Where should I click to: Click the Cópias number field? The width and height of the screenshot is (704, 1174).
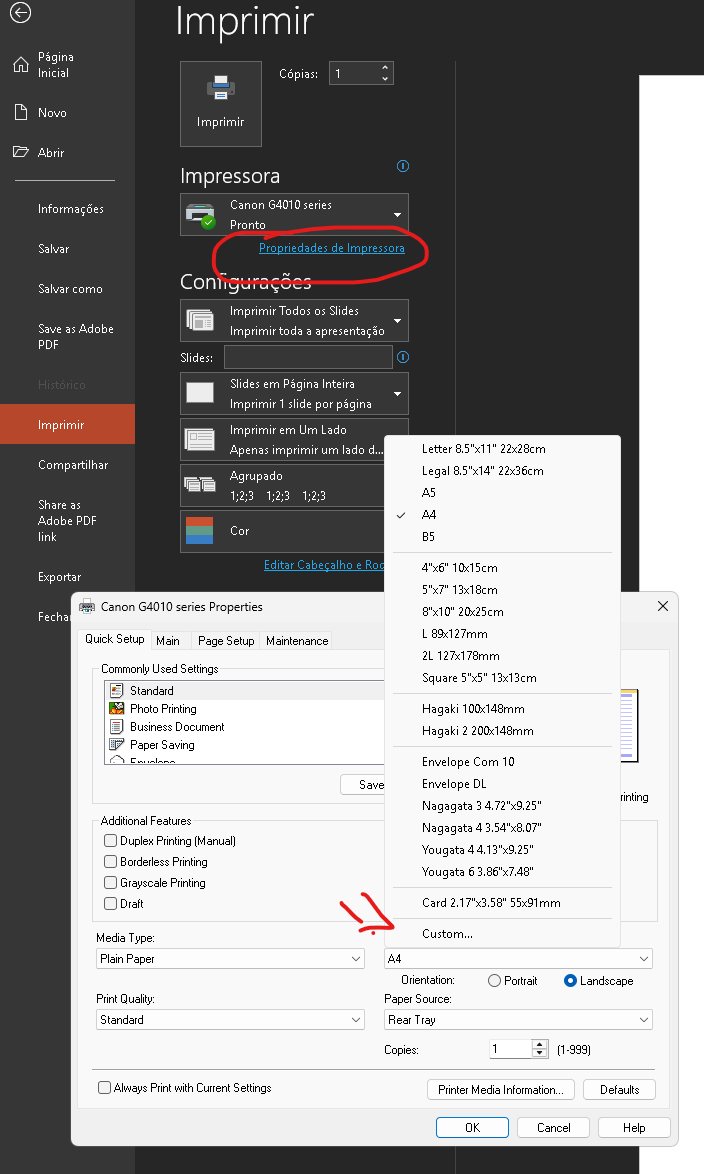pyautogui.click(x=353, y=73)
